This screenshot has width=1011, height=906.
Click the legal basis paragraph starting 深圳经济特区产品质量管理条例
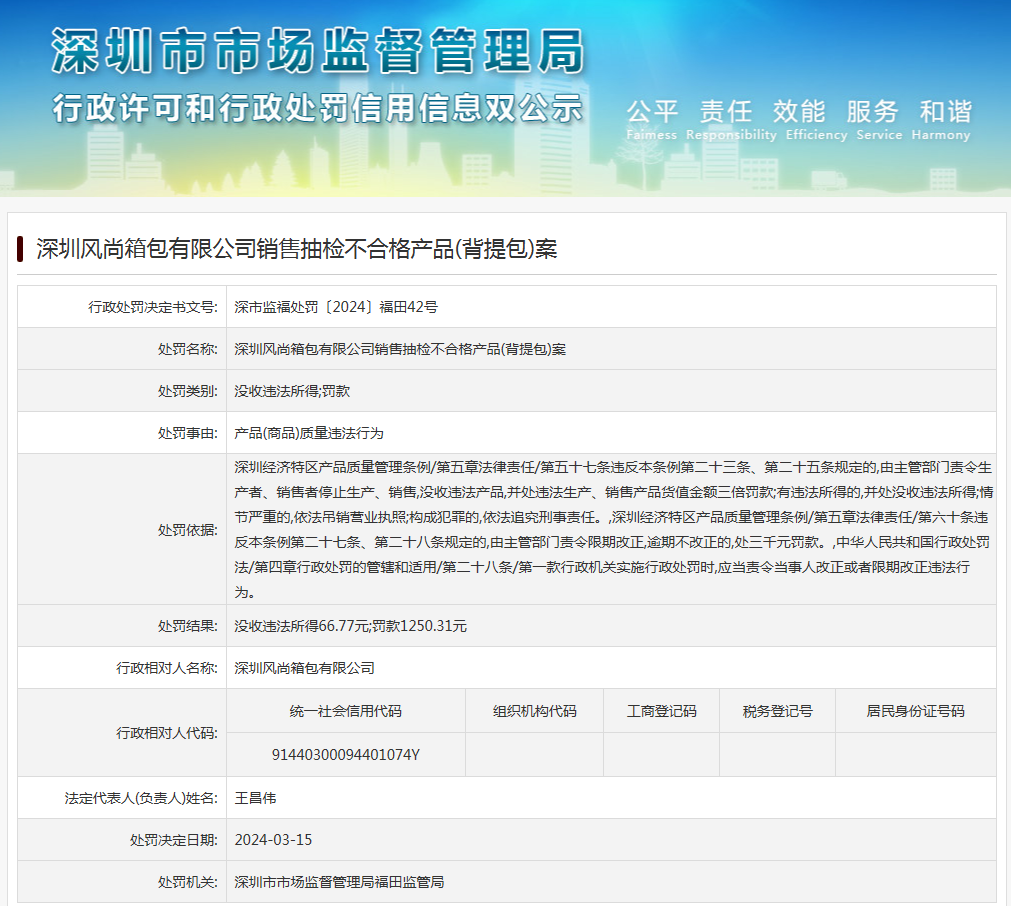[x=613, y=529]
